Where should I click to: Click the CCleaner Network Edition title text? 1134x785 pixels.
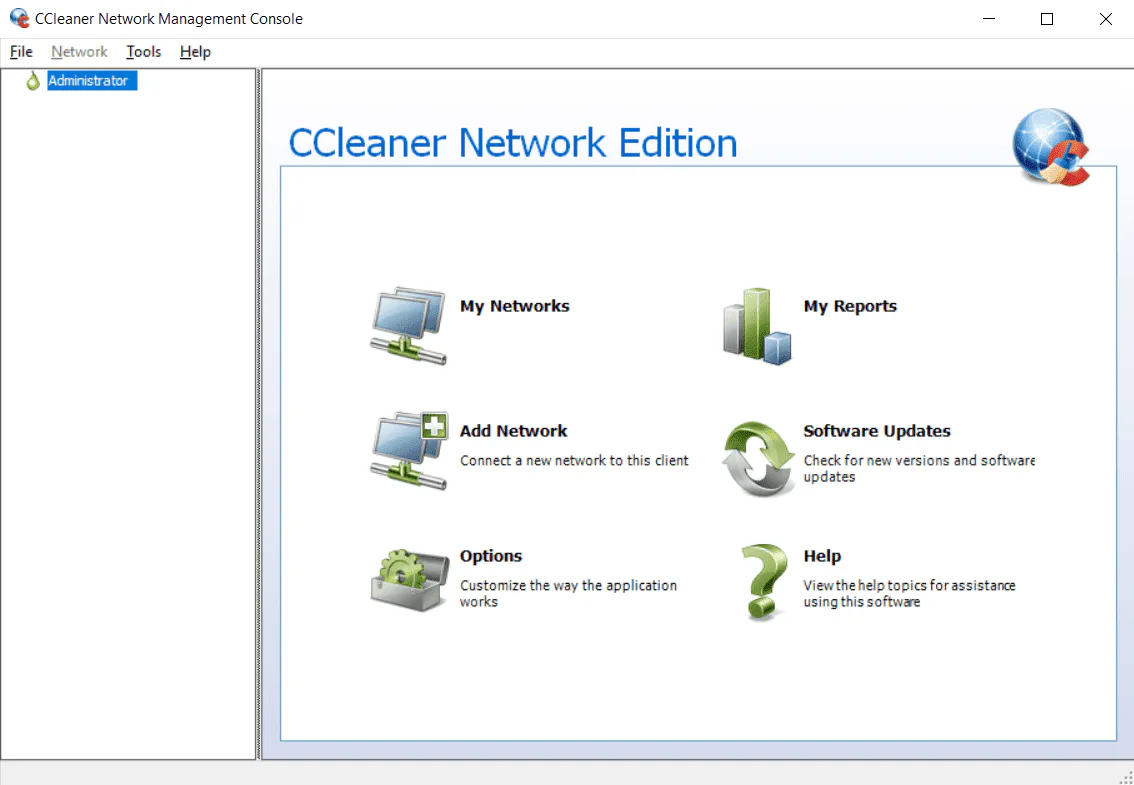point(513,143)
